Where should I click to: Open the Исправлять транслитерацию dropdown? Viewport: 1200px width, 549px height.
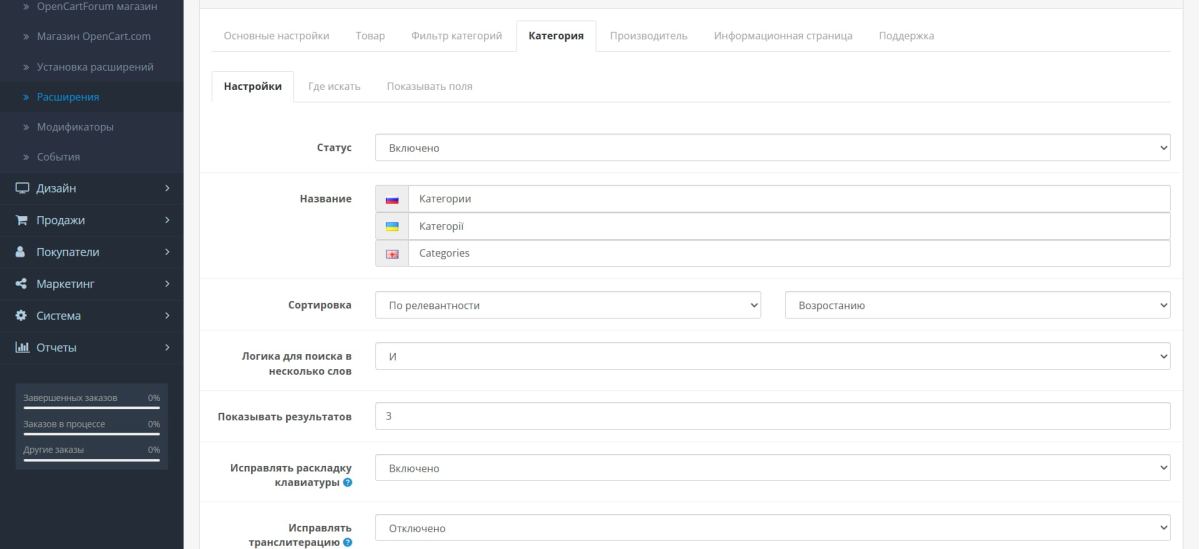point(773,528)
